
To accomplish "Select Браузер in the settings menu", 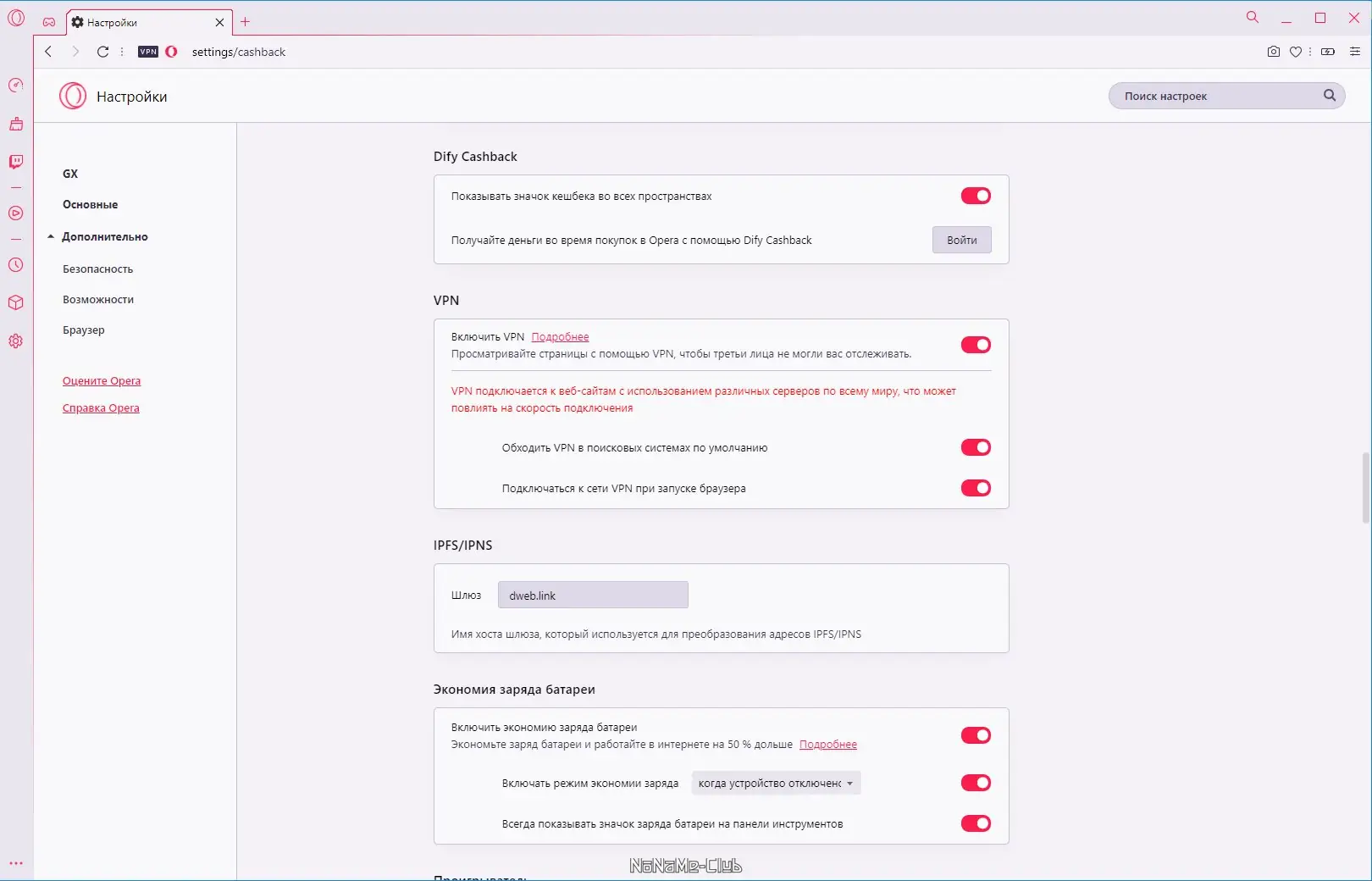I will [x=84, y=330].
